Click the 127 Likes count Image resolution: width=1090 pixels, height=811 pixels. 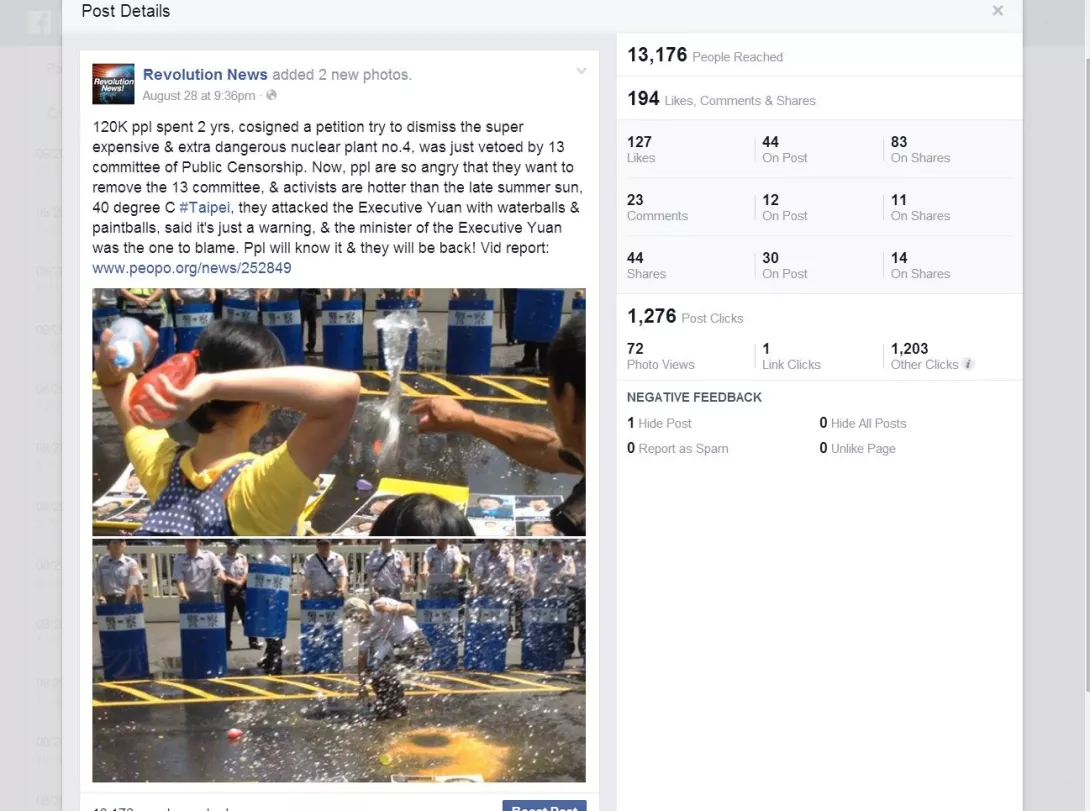click(641, 149)
